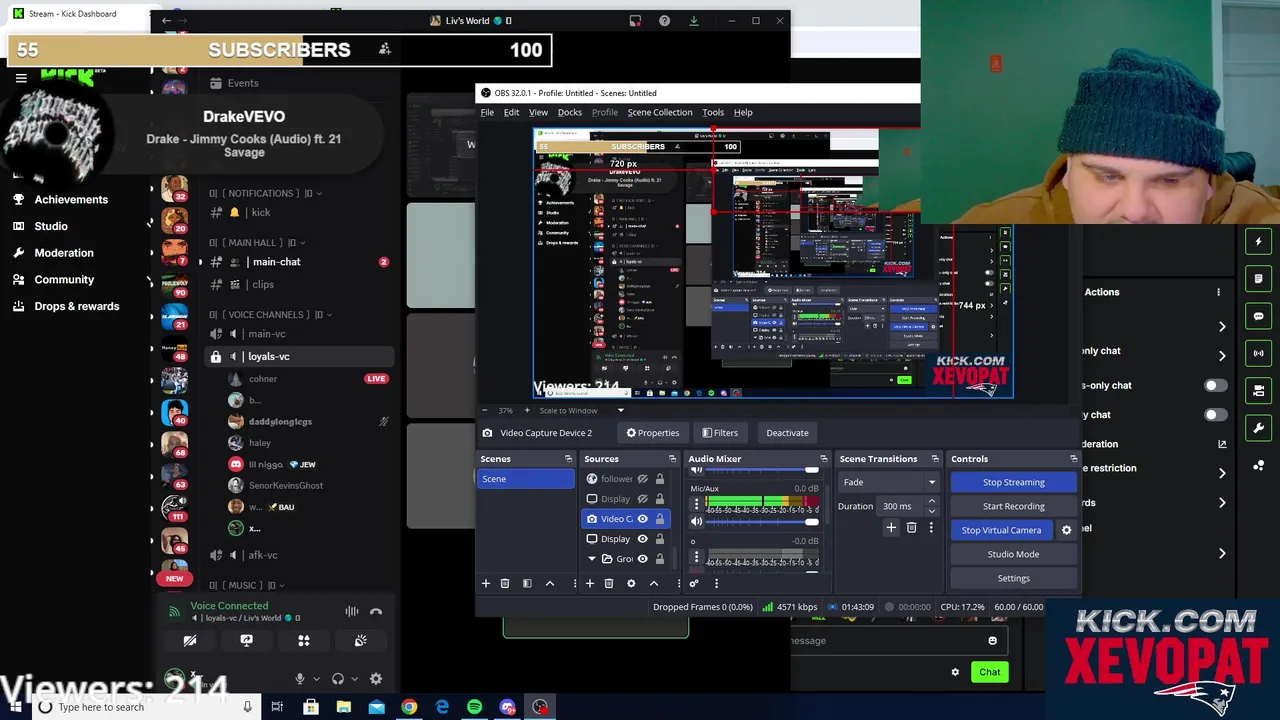Start Recording in OBS Controls
Image resolution: width=1280 pixels, height=720 pixels.
tap(1013, 506)
